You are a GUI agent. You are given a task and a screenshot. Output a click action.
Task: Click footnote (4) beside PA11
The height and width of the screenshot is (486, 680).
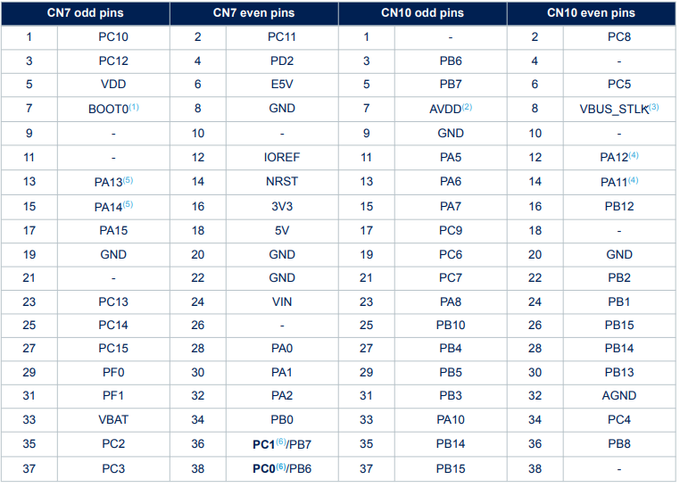click(x=633, y=179)
